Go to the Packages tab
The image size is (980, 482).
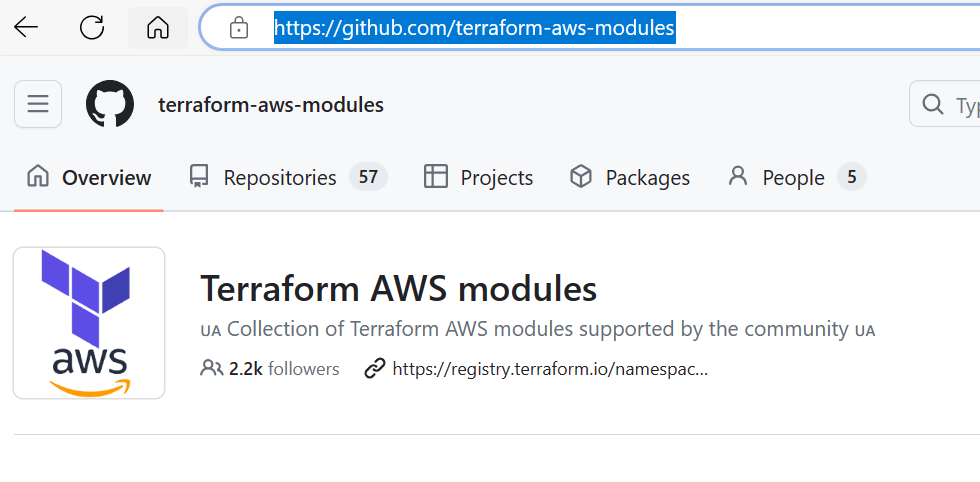[x=630, y=178]
